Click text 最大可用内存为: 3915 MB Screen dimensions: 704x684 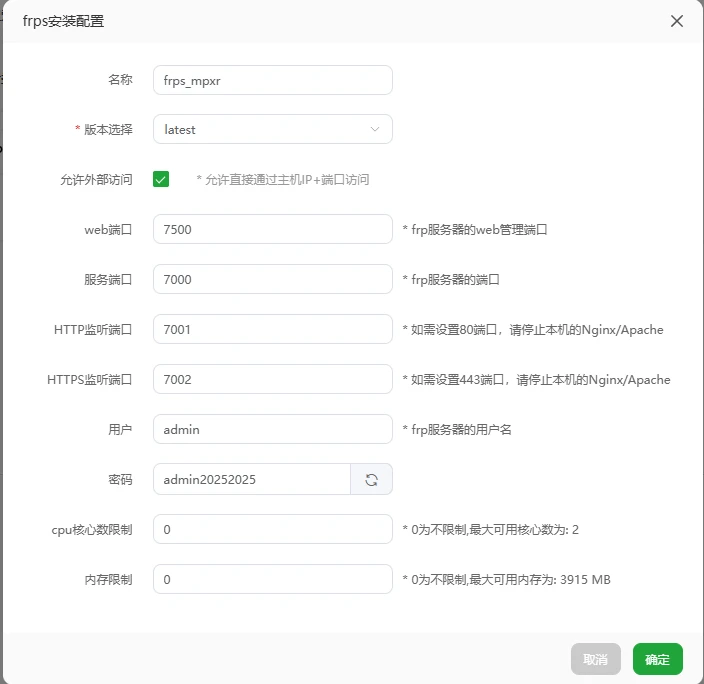(x=540, y=580)
